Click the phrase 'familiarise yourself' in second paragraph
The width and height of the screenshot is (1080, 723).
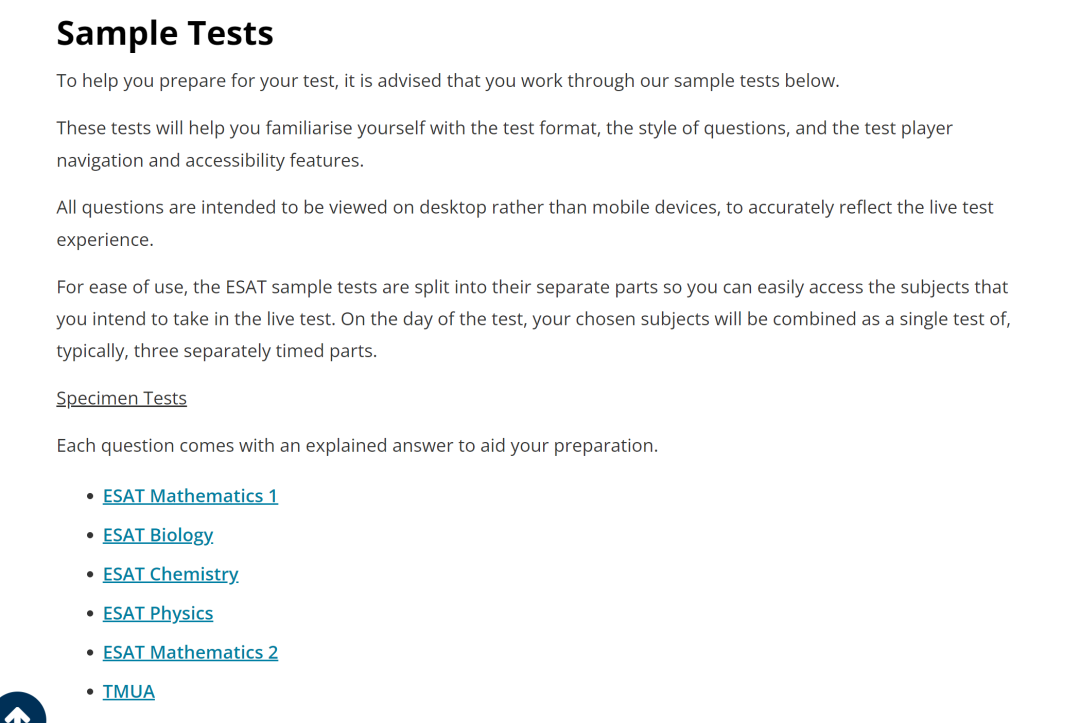pos(345,128)
